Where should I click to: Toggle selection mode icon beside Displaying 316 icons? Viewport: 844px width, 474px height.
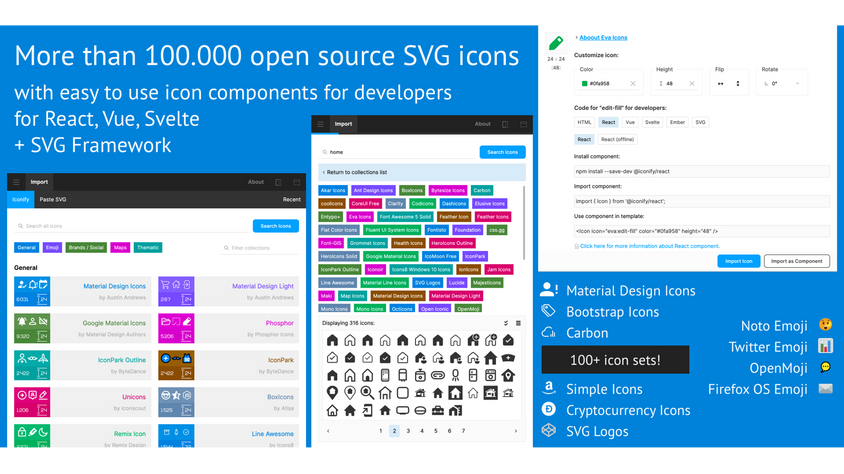pyautogui.click(x=506, y=323)
